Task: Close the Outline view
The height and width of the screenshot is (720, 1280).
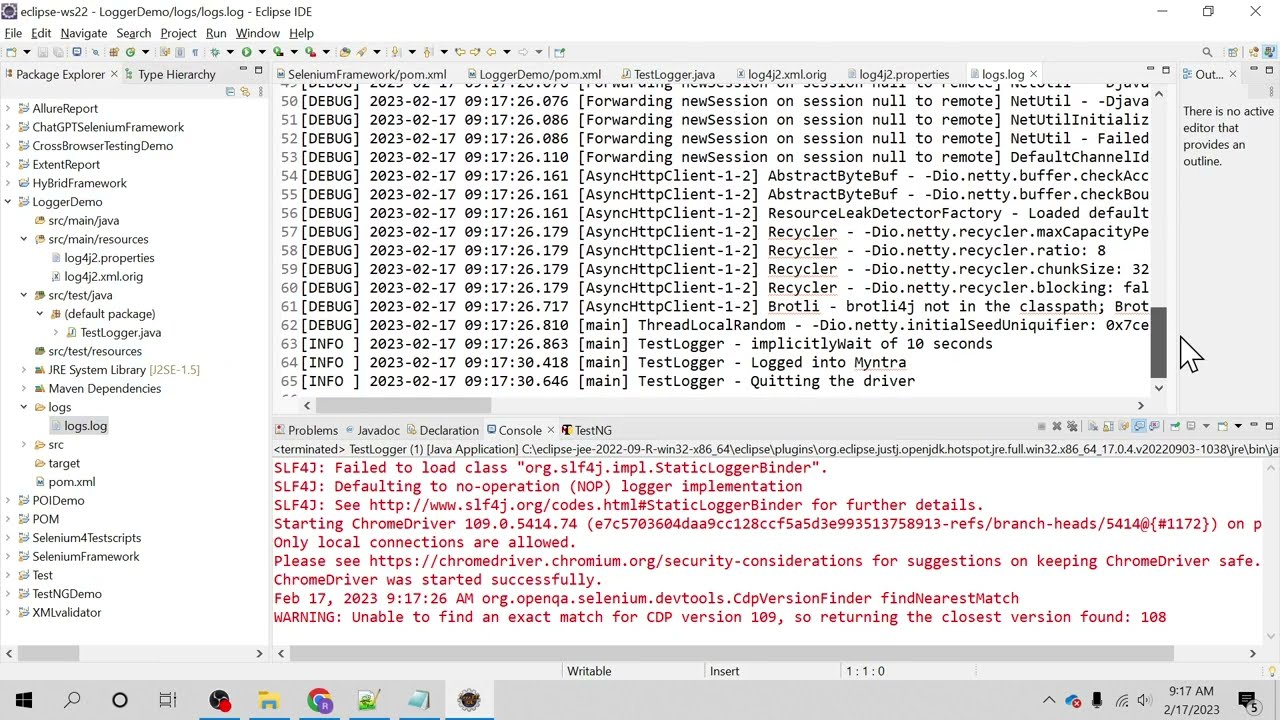Action: [x=1232, y=74]
